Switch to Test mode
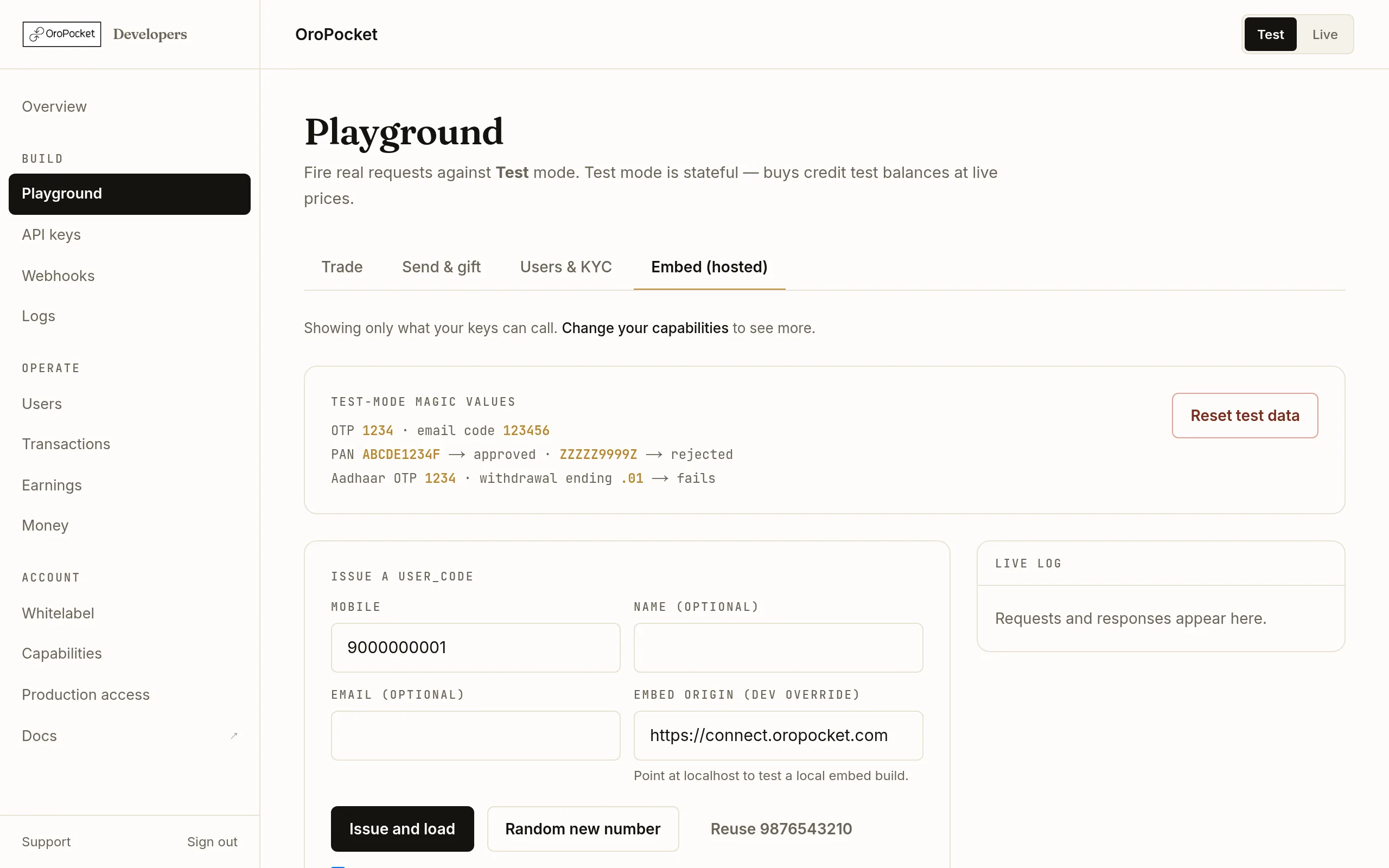This screenshot has width=1389, height=868. point(1270,34)
